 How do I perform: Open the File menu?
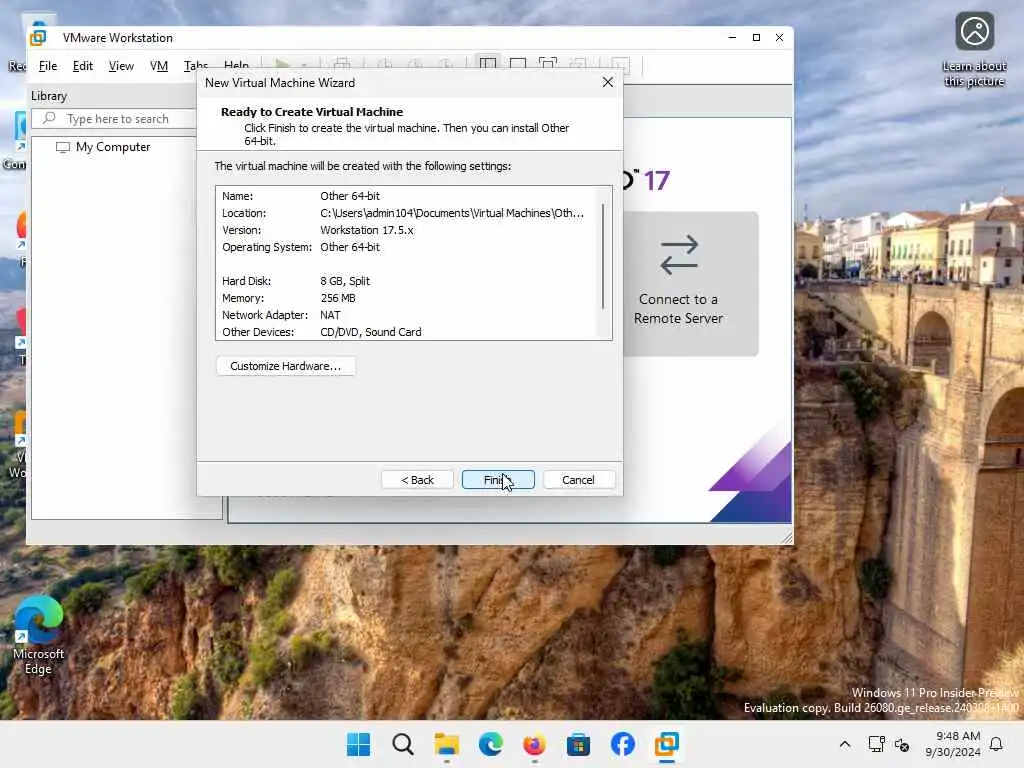pos(48,66)
